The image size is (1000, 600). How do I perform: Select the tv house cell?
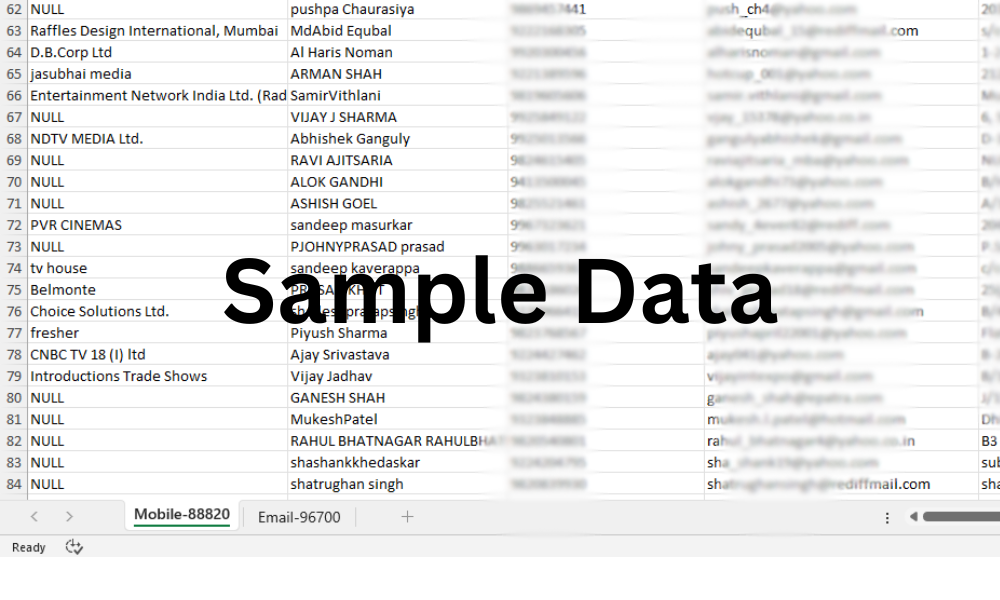pos(158,268)
